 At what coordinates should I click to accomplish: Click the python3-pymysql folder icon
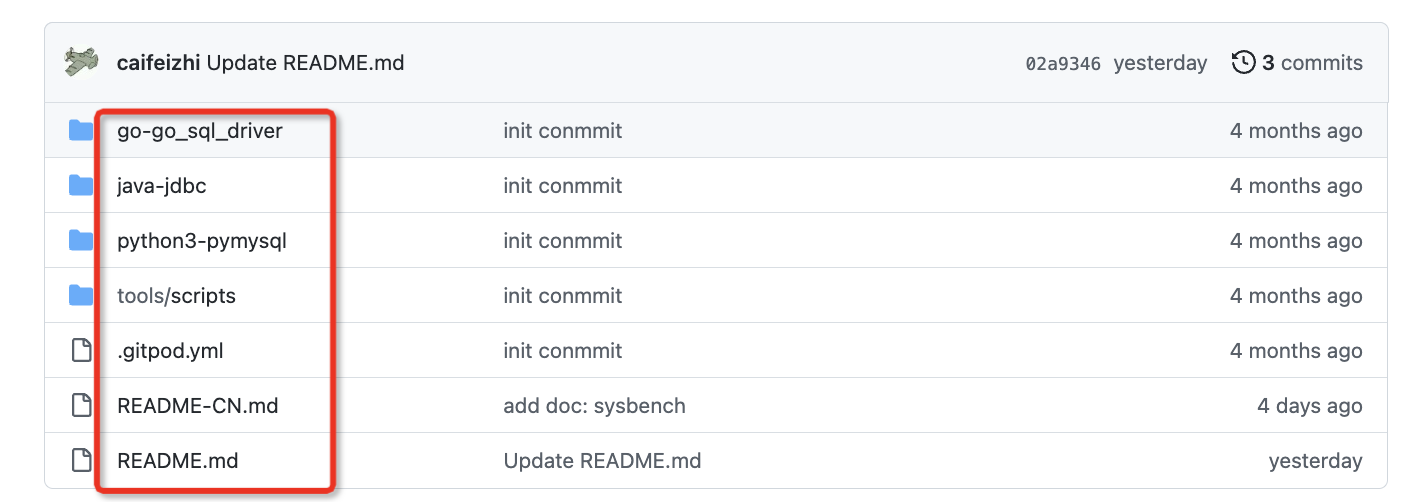click(81, 241)
